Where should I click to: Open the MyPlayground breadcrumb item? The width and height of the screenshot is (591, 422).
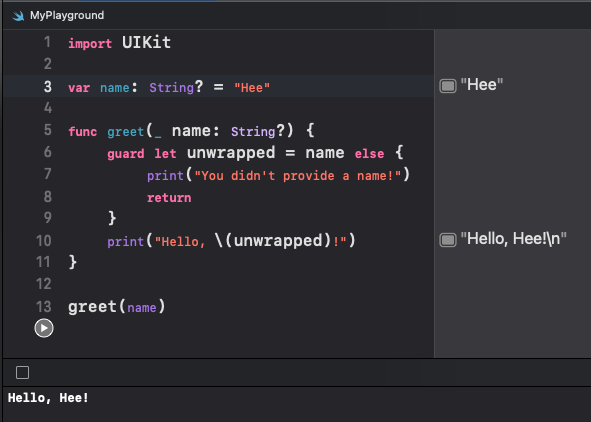(x=67, y=15)
